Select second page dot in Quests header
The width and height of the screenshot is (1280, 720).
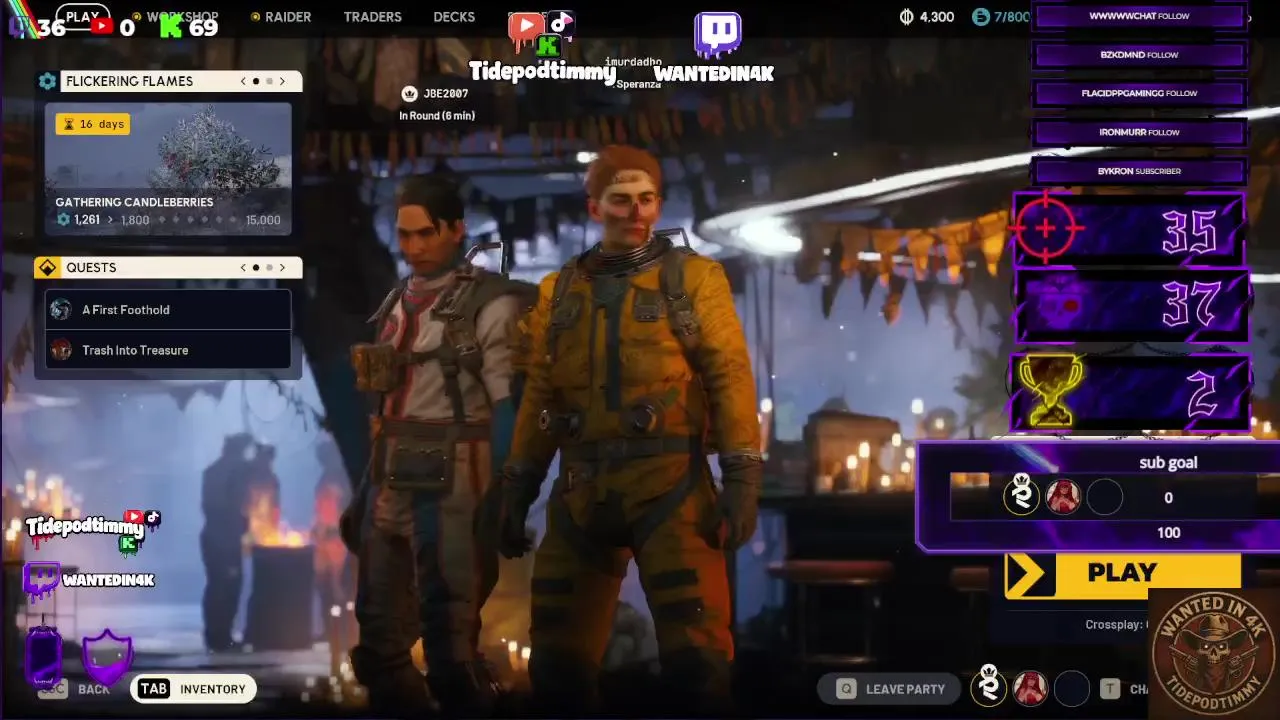(269, 268)
